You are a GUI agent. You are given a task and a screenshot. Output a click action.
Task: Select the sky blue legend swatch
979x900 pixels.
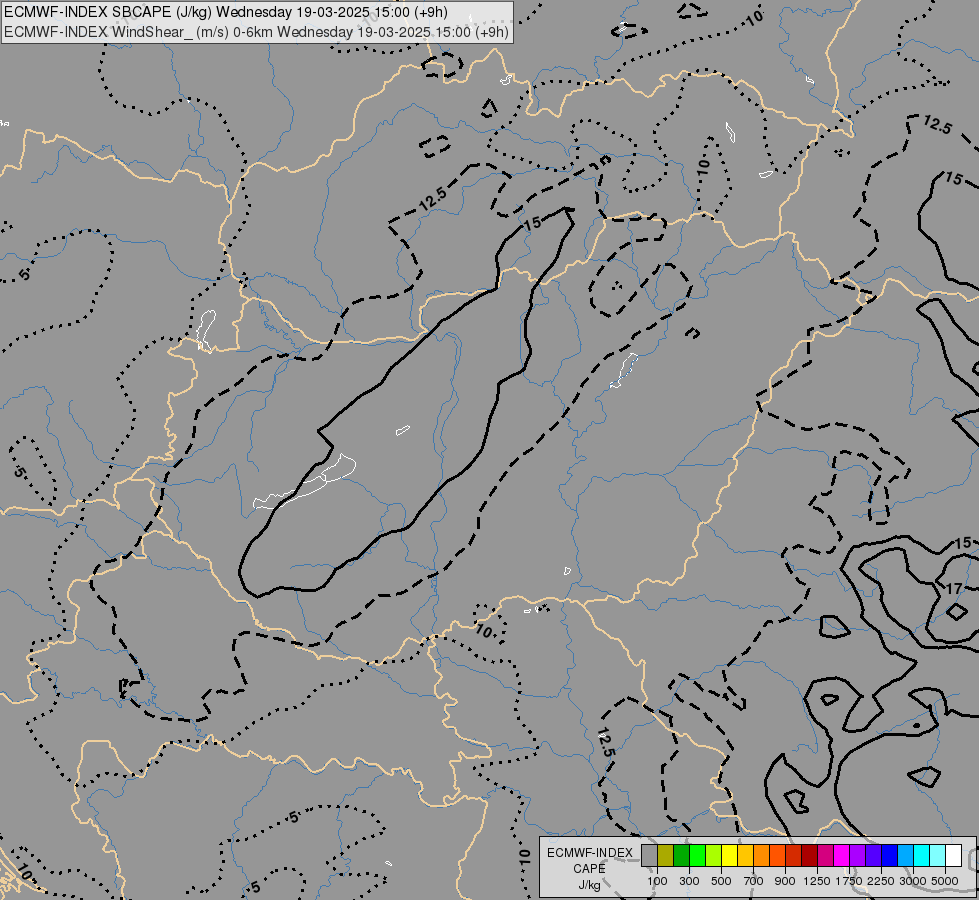click(905, 855)
